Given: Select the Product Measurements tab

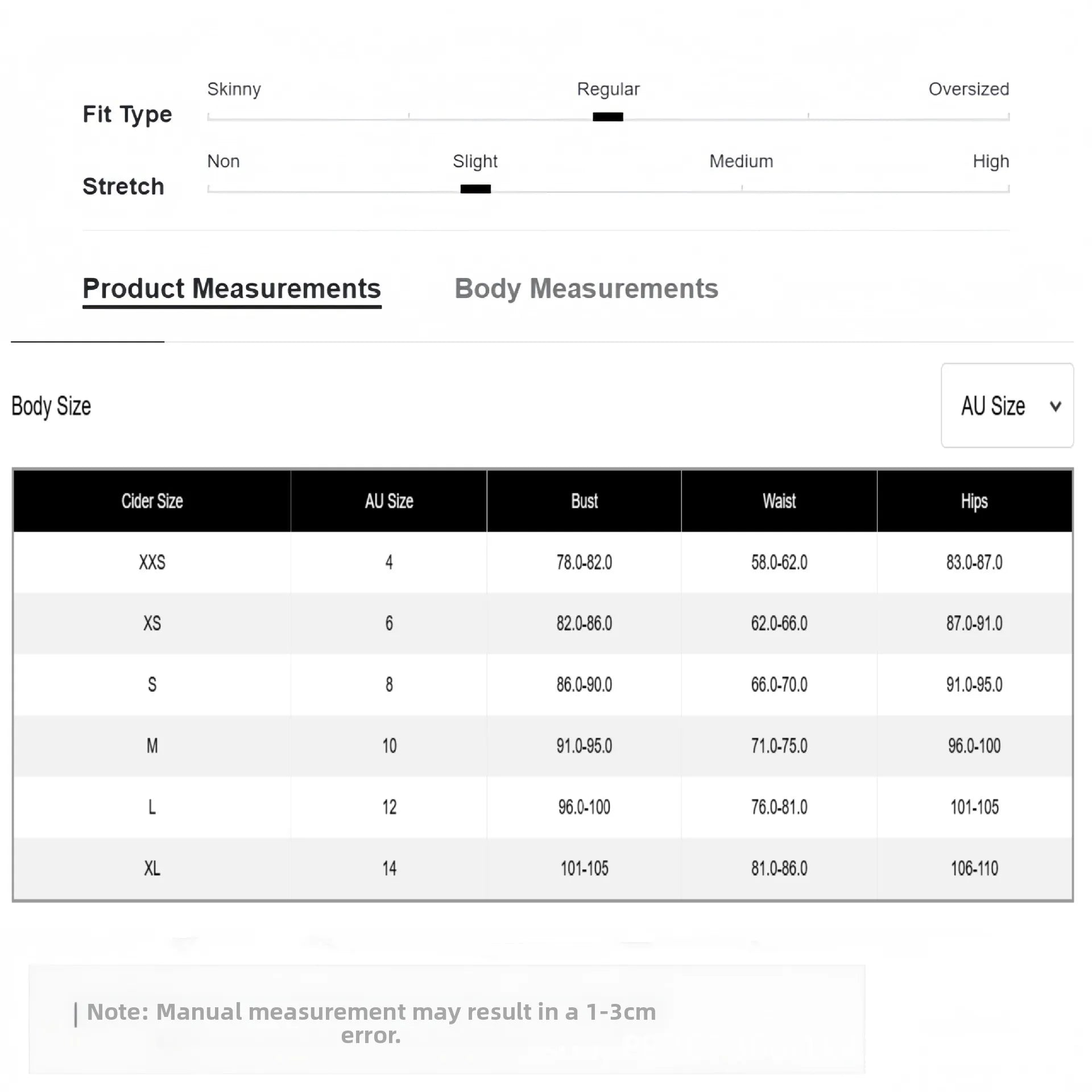Looking at the screenshot, I should coord(231,288).
